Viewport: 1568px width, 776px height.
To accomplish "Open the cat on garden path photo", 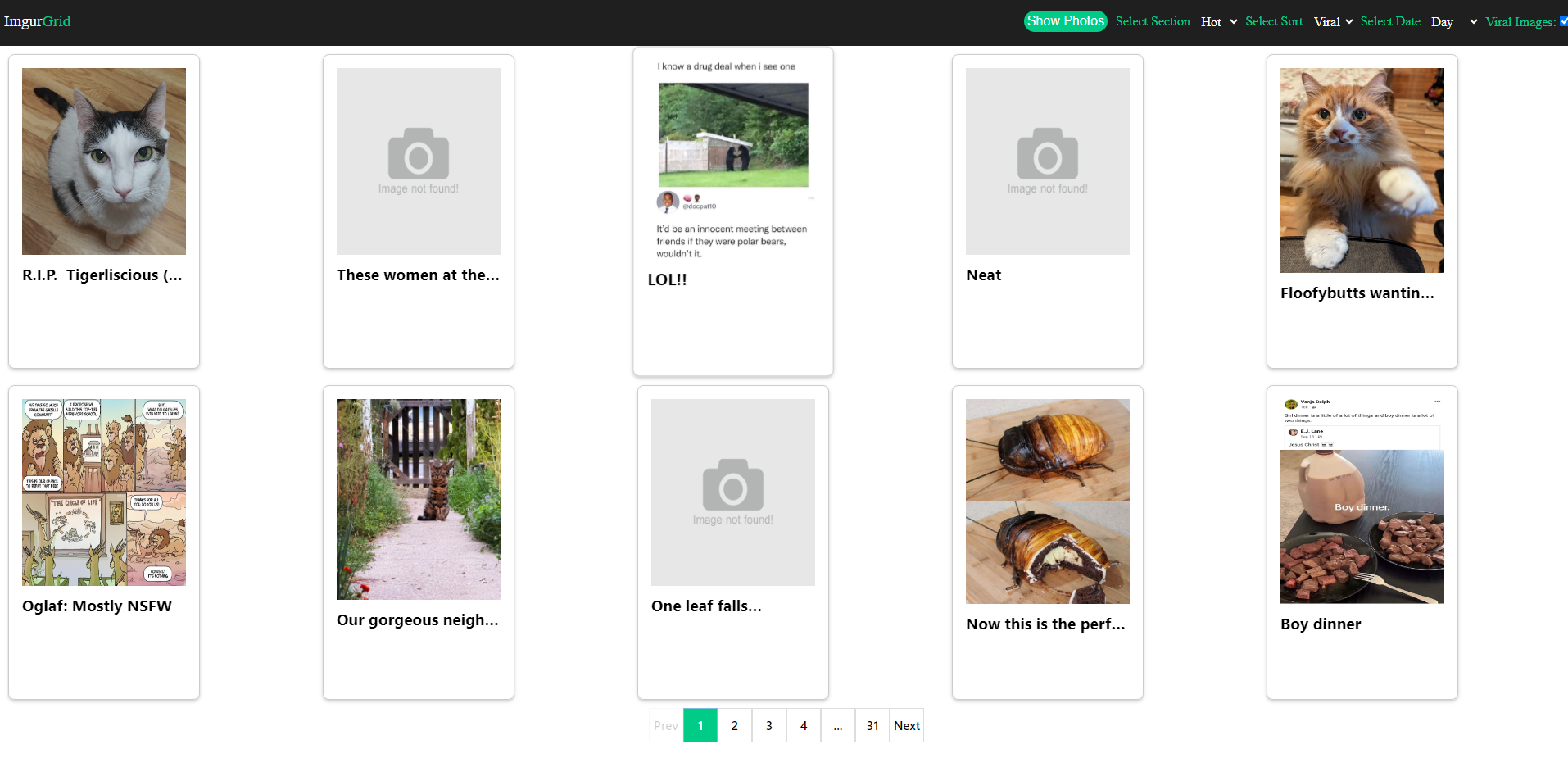I will (419, 499).
